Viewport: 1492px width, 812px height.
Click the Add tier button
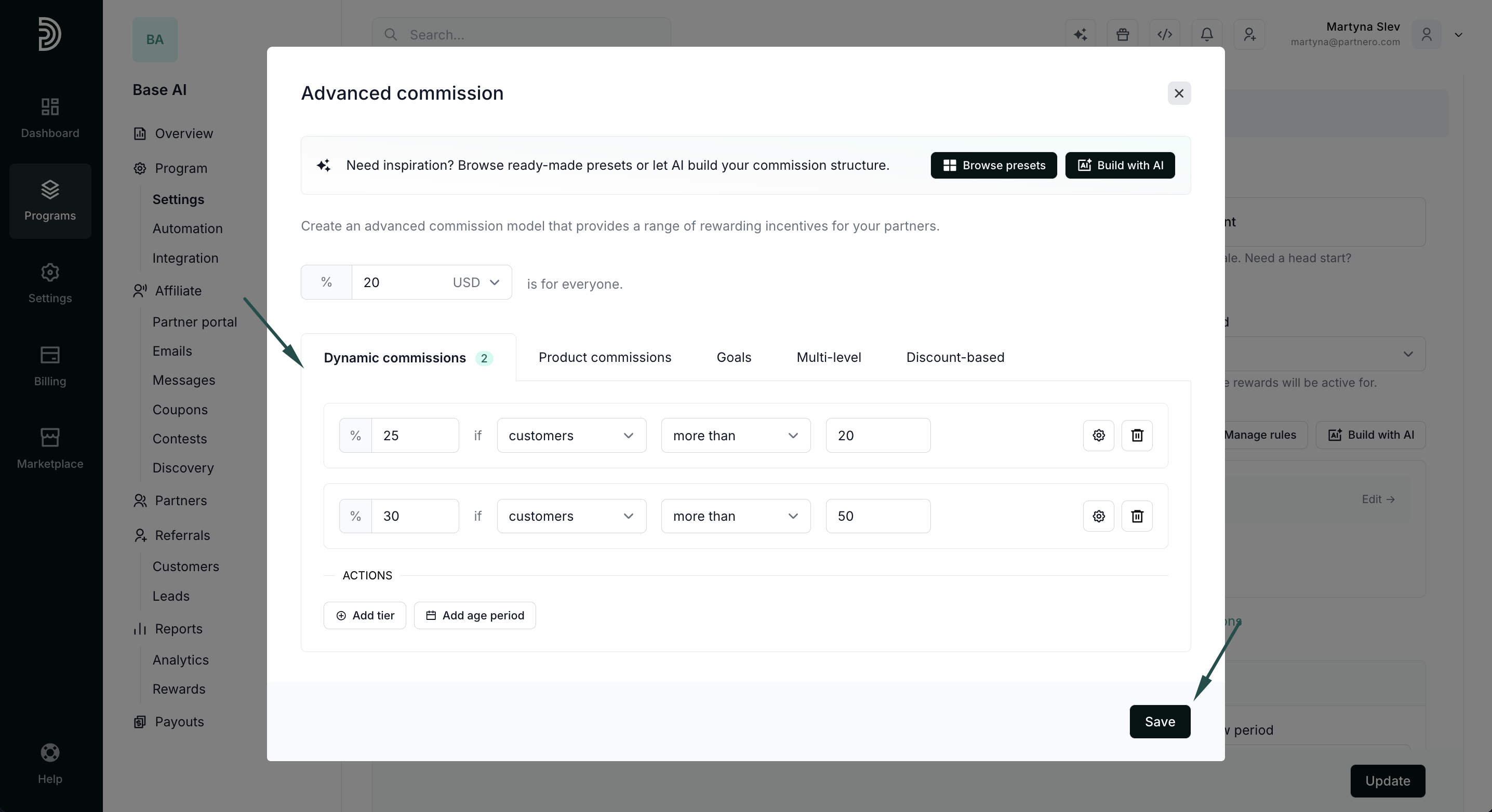pos(364,615)
